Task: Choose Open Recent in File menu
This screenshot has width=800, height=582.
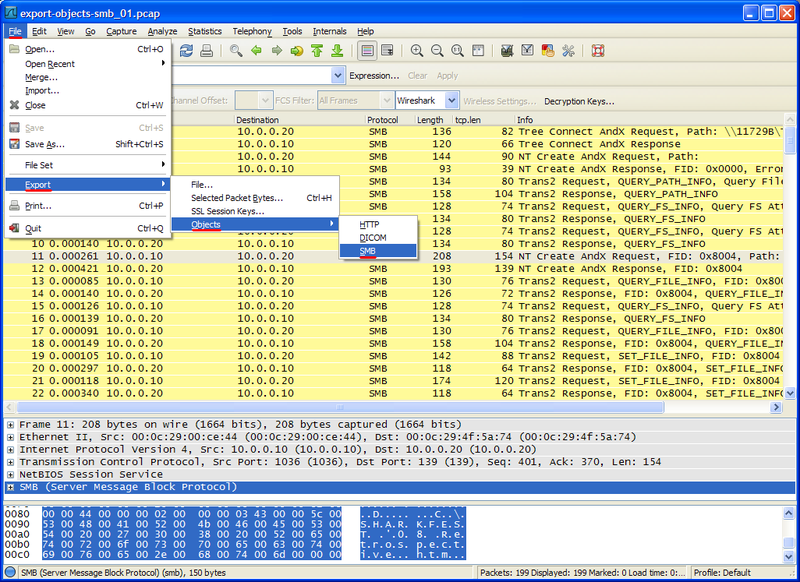Action: pyautogui.click(x=88, y=64)
